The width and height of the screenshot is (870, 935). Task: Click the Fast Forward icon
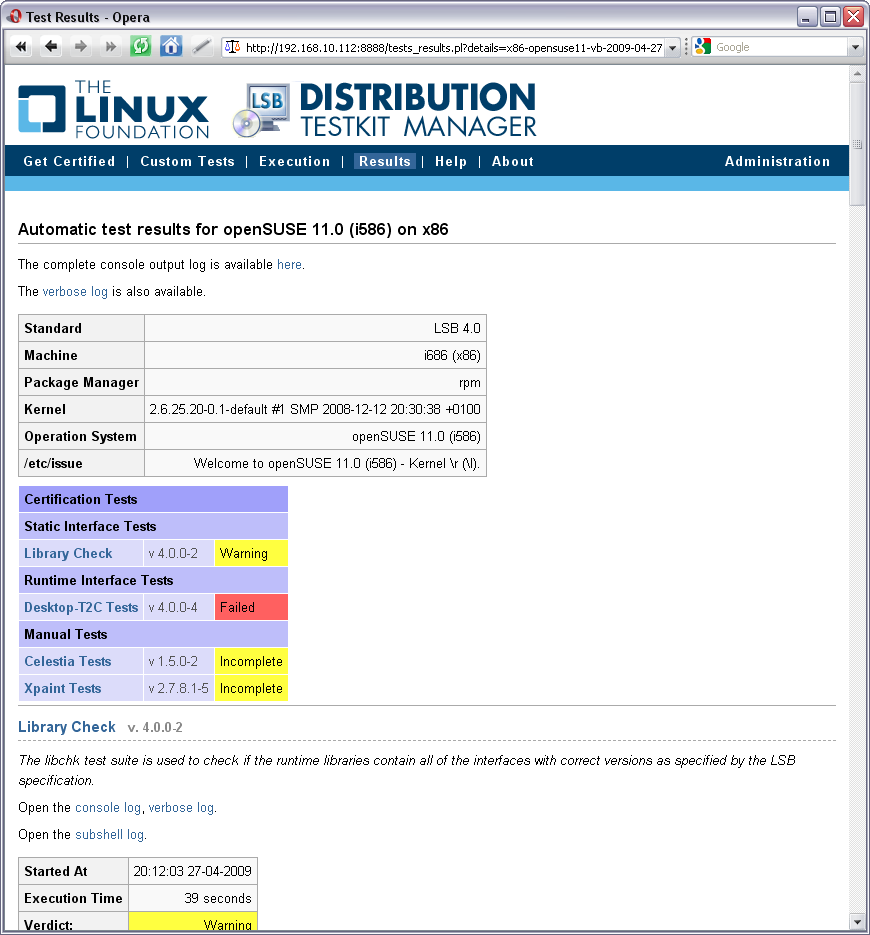point(110,47)
